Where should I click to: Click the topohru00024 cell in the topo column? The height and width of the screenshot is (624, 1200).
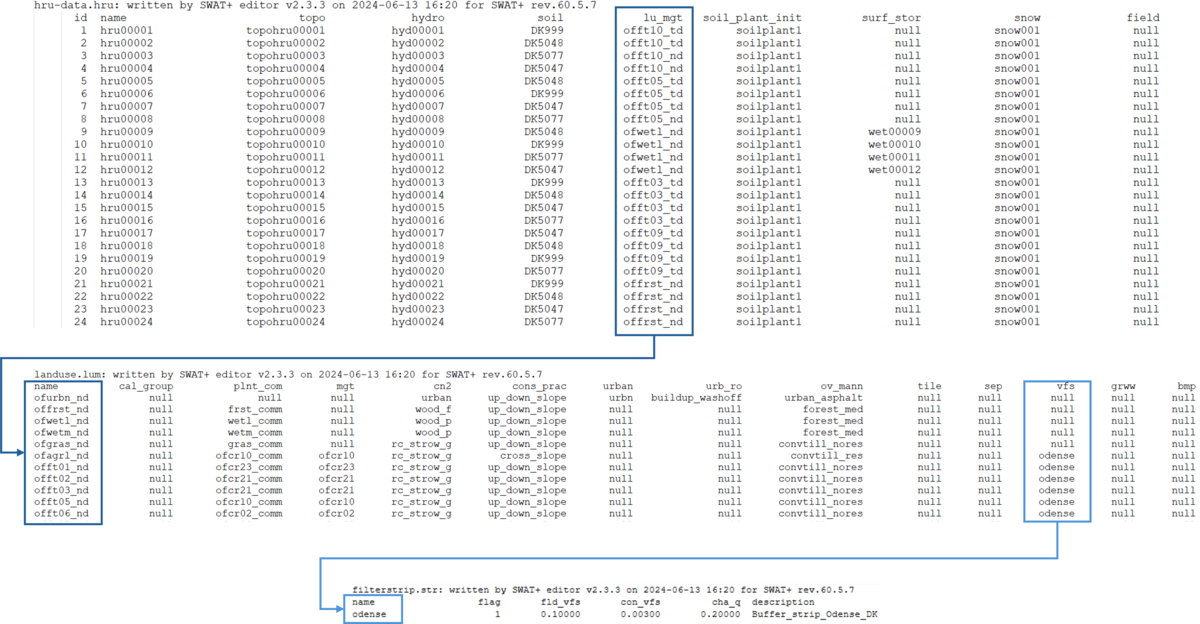click(x=286, y=322)
